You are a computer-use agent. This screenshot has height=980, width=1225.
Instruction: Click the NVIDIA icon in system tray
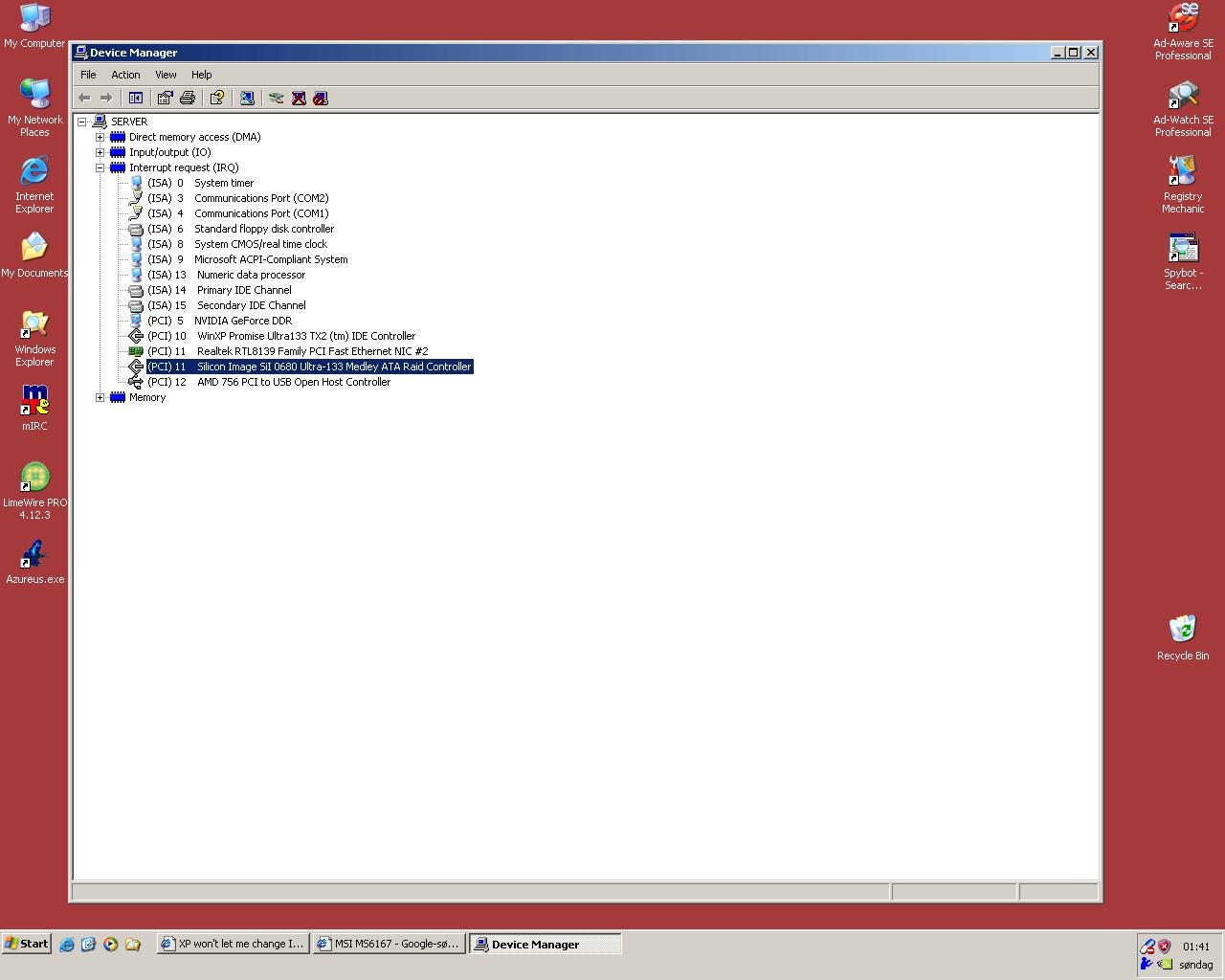pyautogui.click(x=1164, y=964)
